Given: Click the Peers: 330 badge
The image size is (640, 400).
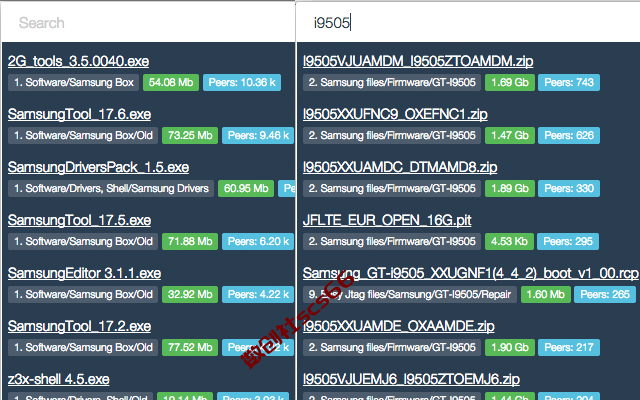Looking at the screenshot, I should click(569, 189).
